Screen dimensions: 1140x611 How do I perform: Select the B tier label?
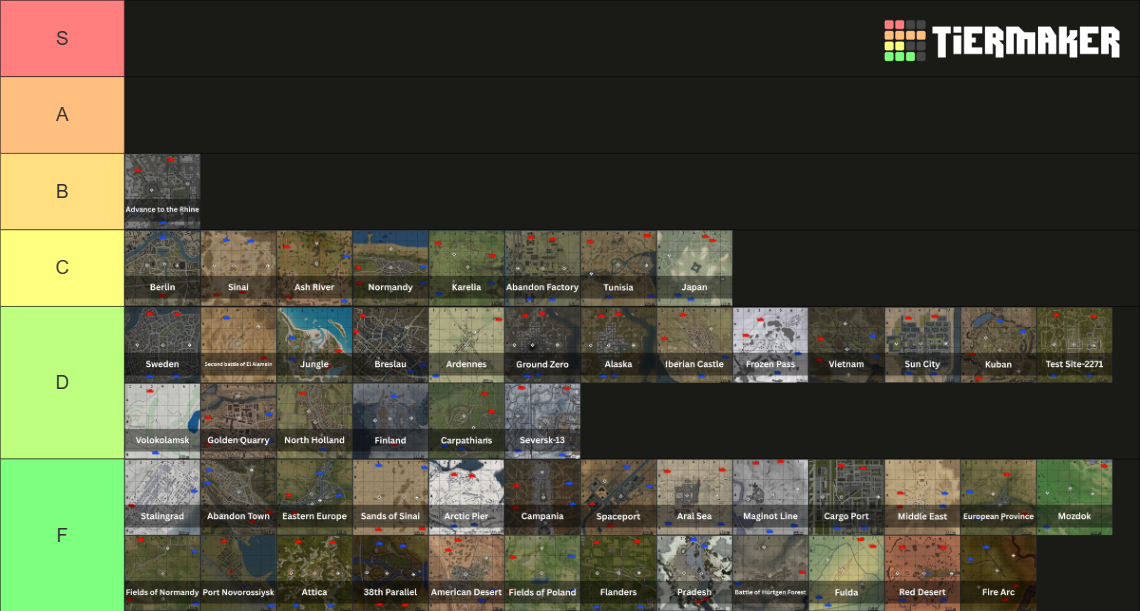click(x=62, y=191)
